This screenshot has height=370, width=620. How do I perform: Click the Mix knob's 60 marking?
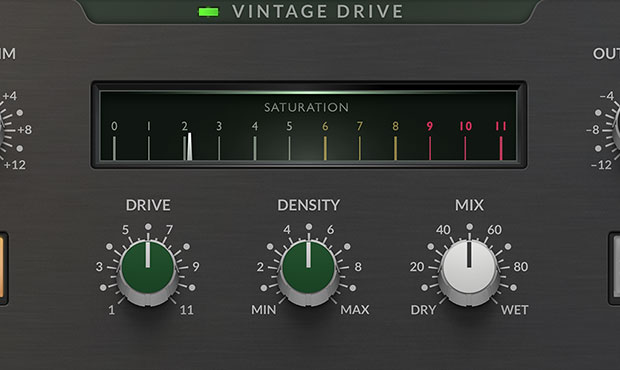[494, 230]
